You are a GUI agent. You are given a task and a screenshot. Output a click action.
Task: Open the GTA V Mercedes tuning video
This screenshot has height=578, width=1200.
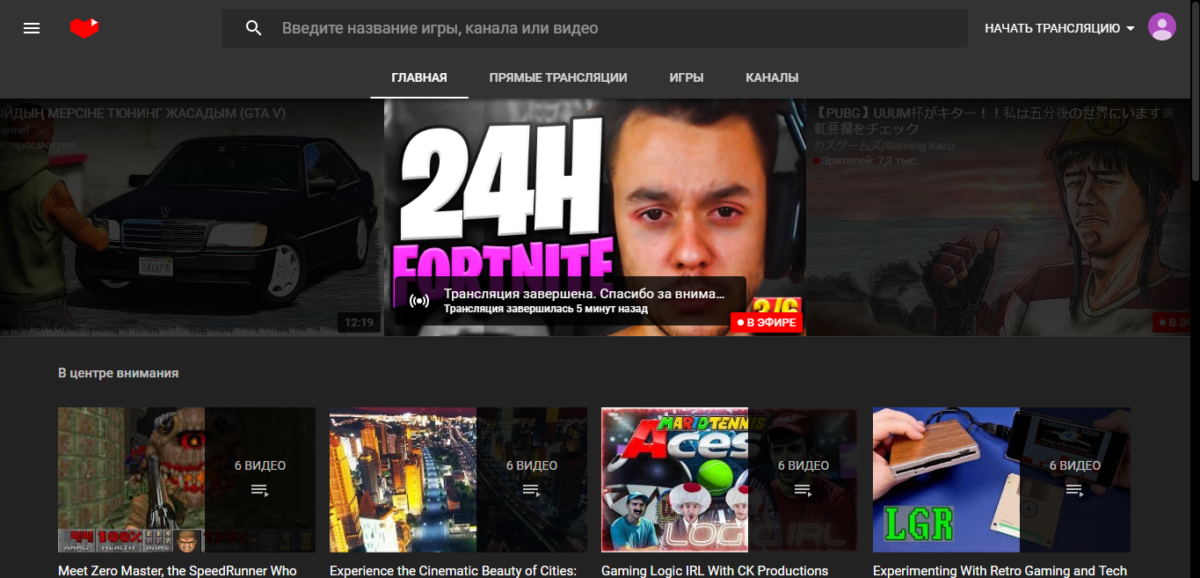[x=190, y=220]
